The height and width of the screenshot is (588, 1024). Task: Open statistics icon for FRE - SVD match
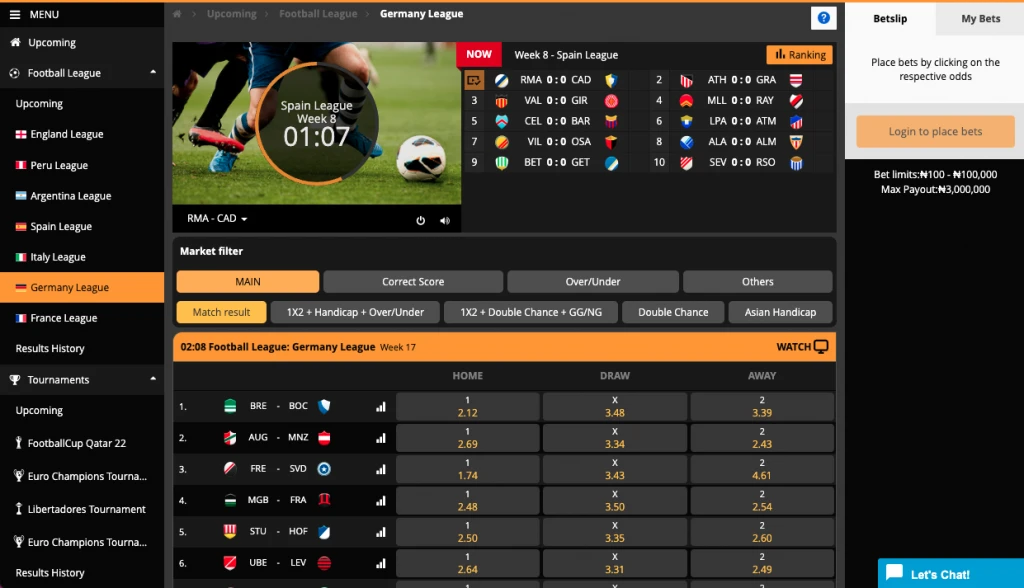[380, 469]
